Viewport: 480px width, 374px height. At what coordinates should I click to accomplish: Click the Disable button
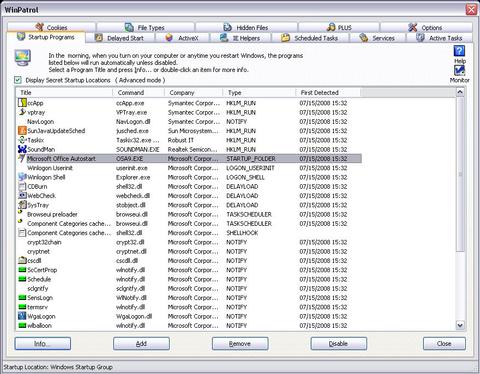tap(339, 344)
